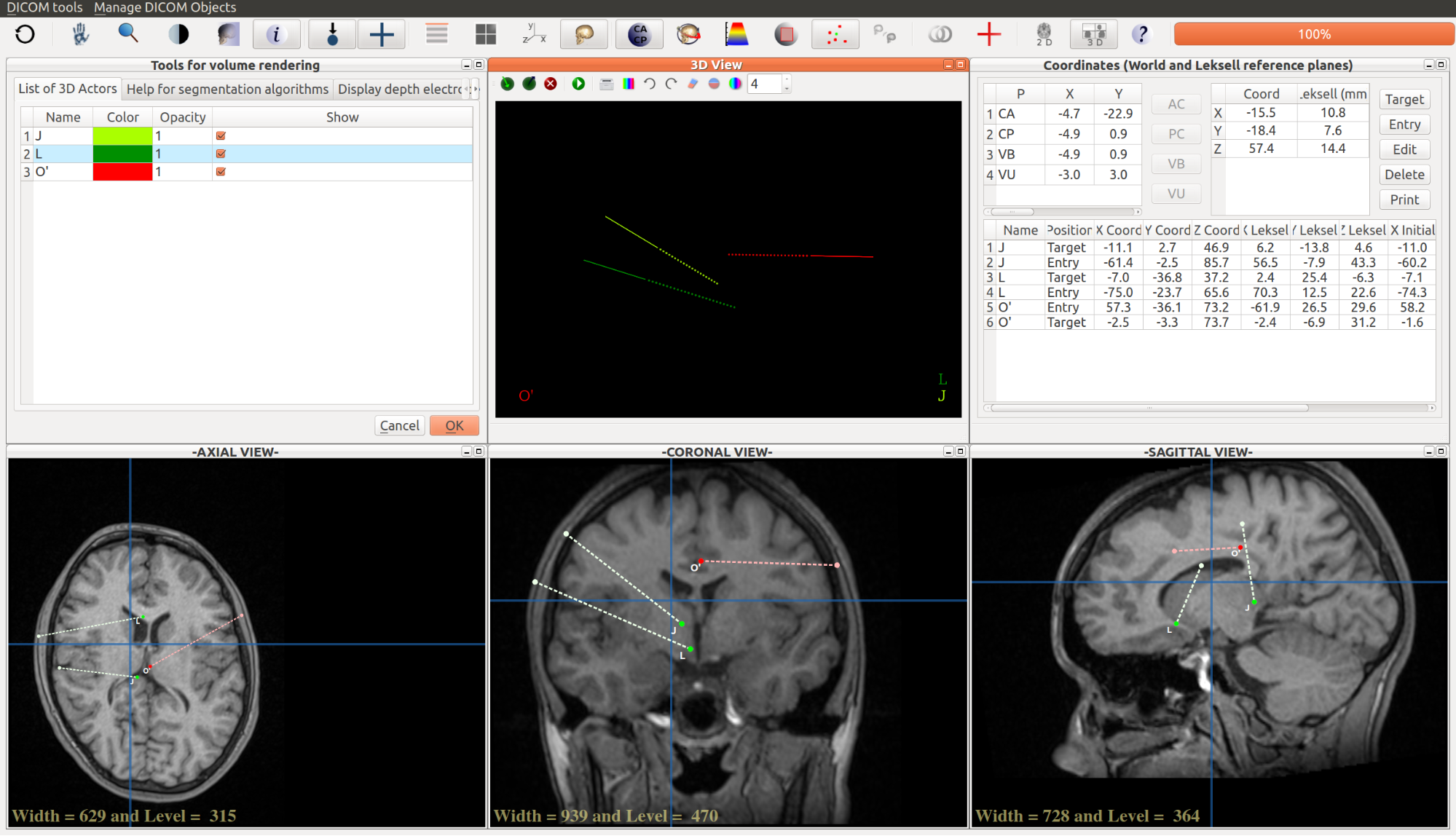Viewport: 1456px width, 836px height.
Task: Select the O' Target row in coordinates table
Action: tap(1209, 323)
